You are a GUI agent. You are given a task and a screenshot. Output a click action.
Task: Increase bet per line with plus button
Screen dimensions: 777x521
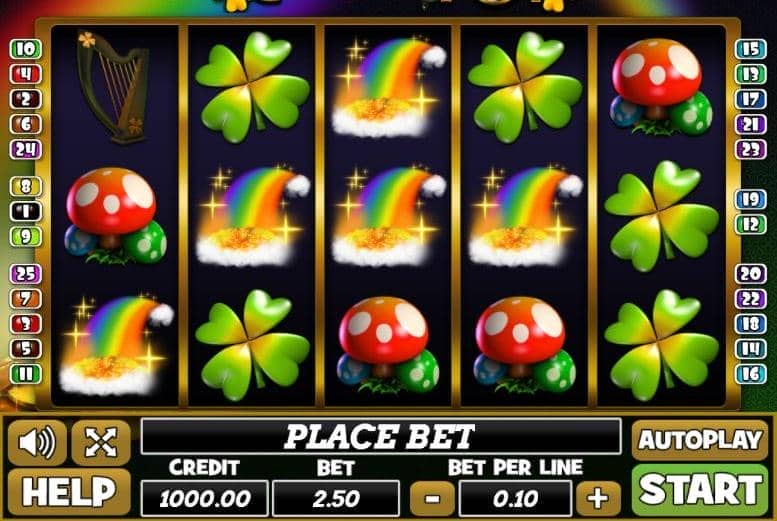[x=598, y=498]
